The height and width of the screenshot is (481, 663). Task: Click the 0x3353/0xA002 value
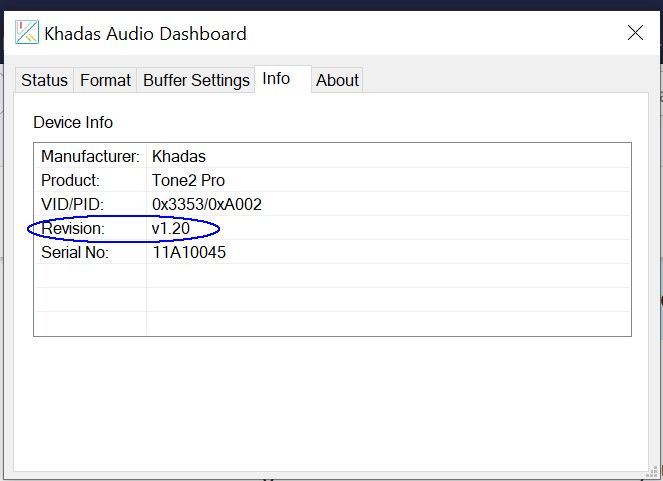(207, 205)
